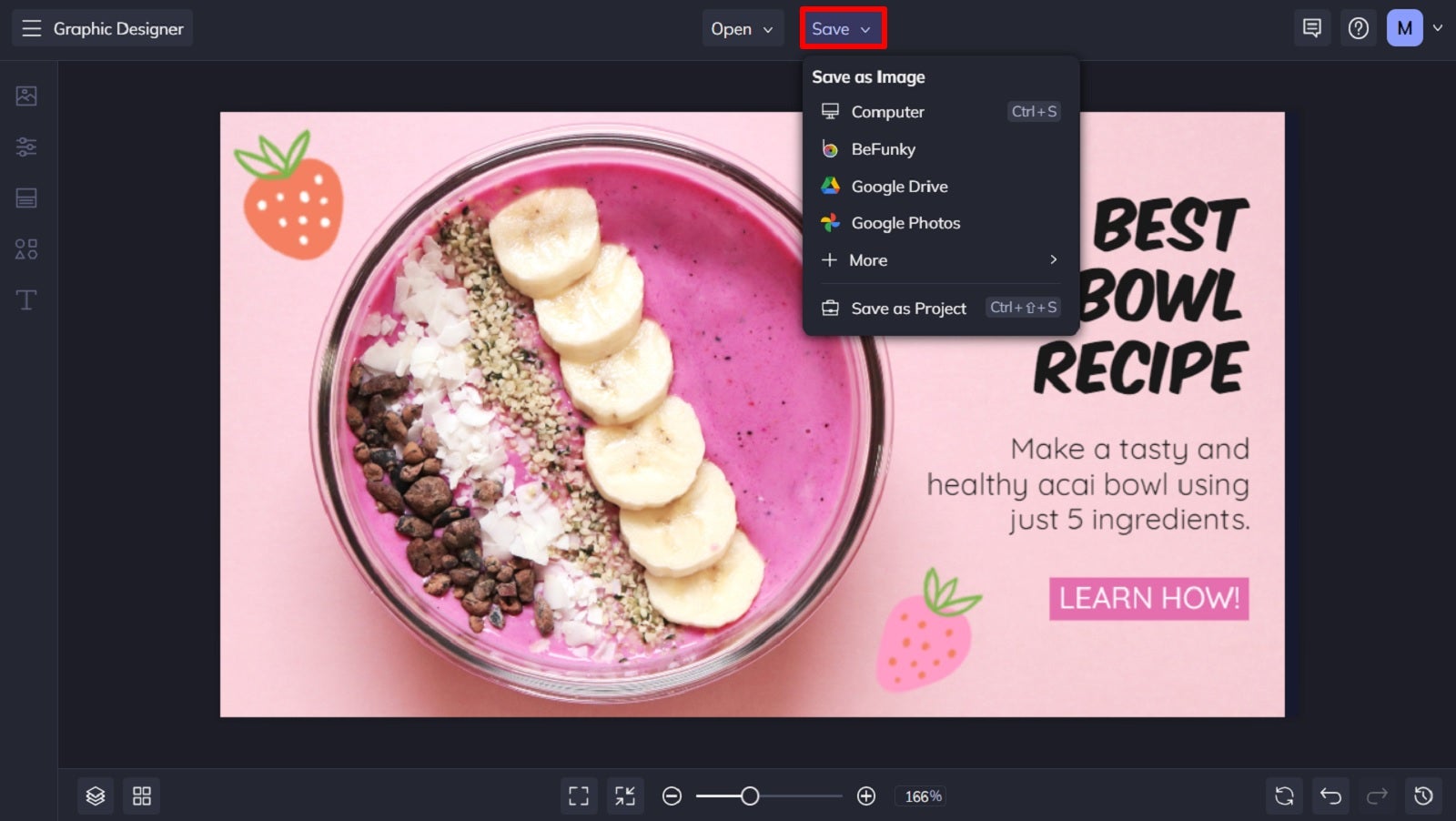
Task: Click fit-to-screen zoom icon
Action: point(579,795)
